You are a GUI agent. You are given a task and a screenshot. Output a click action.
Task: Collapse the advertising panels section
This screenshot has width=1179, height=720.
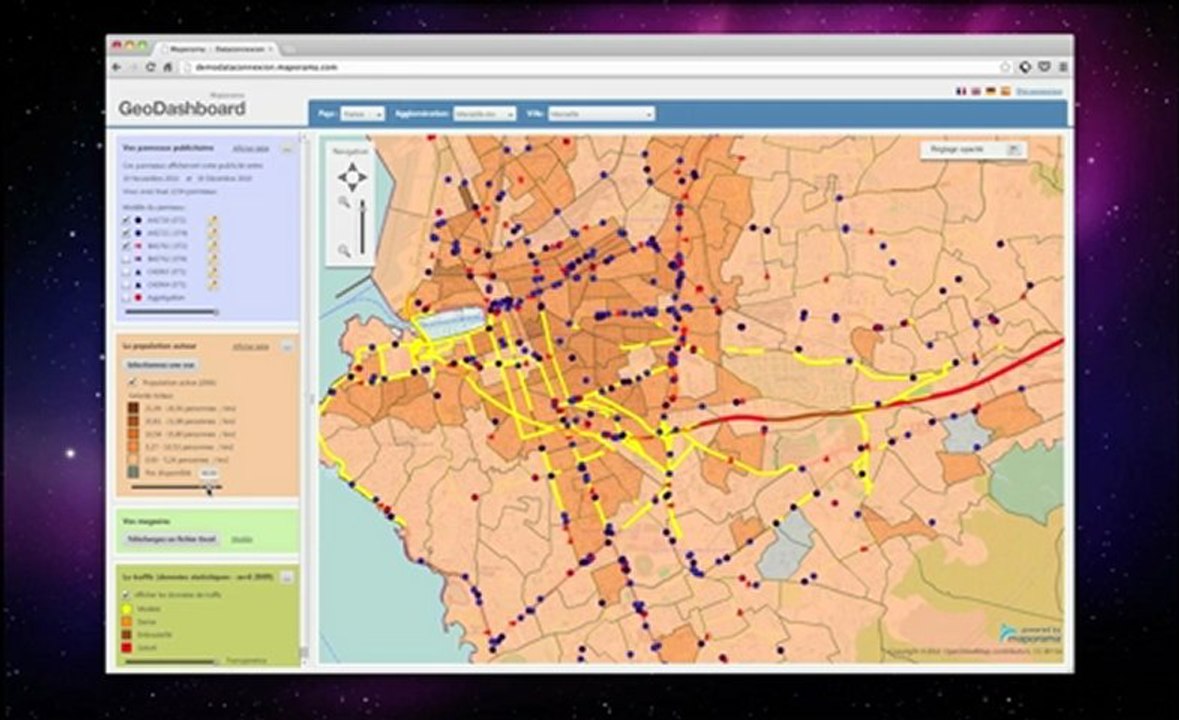[x=287, y=149]
